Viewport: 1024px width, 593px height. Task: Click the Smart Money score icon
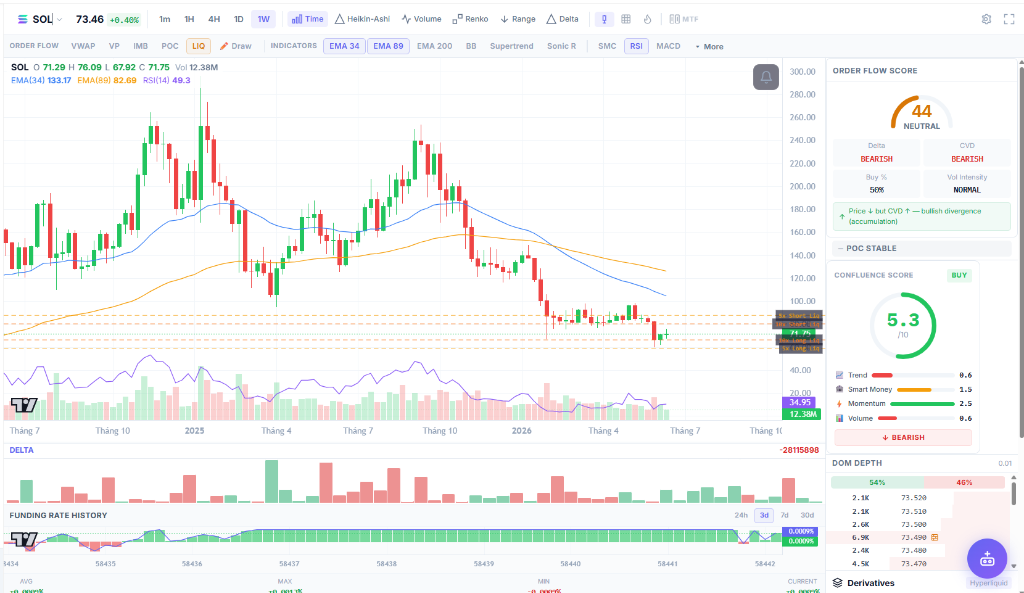840,389
